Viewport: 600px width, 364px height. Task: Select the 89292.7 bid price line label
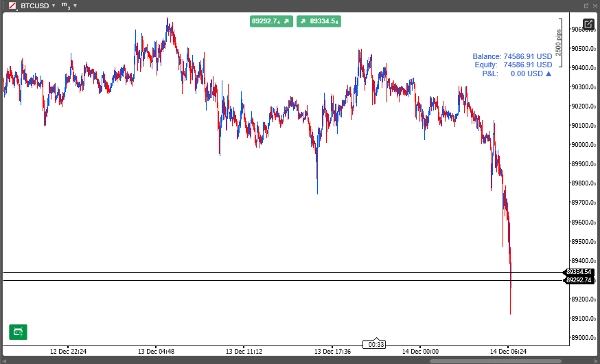click(579, 280)
